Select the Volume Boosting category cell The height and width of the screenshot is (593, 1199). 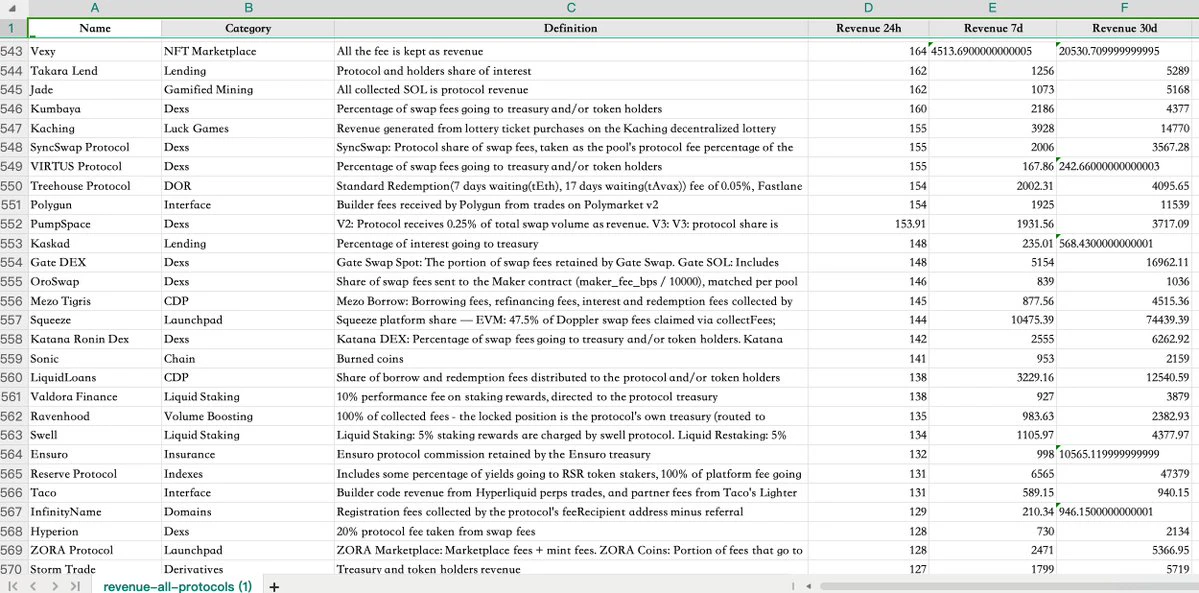coord(248,416)
